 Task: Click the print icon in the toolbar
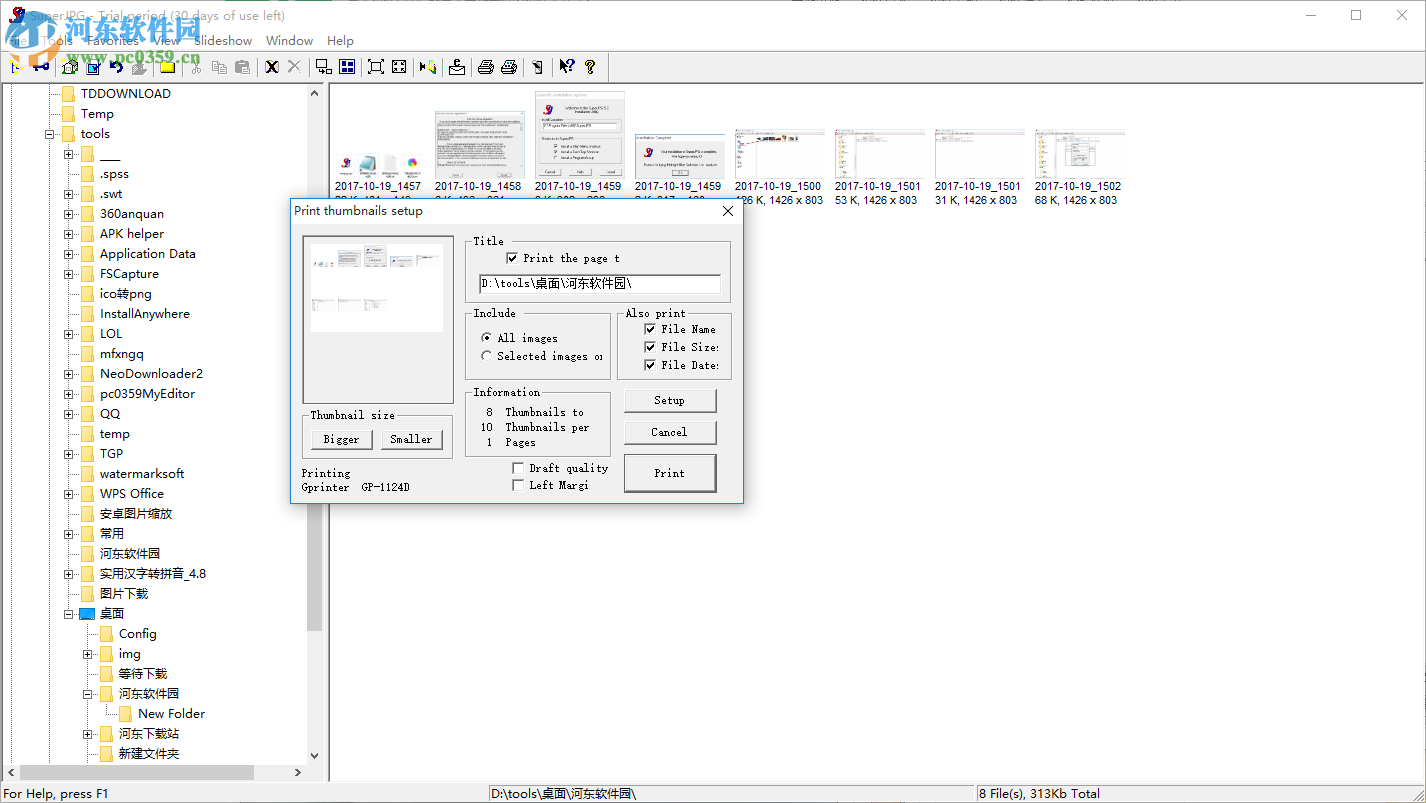point(485,67)
